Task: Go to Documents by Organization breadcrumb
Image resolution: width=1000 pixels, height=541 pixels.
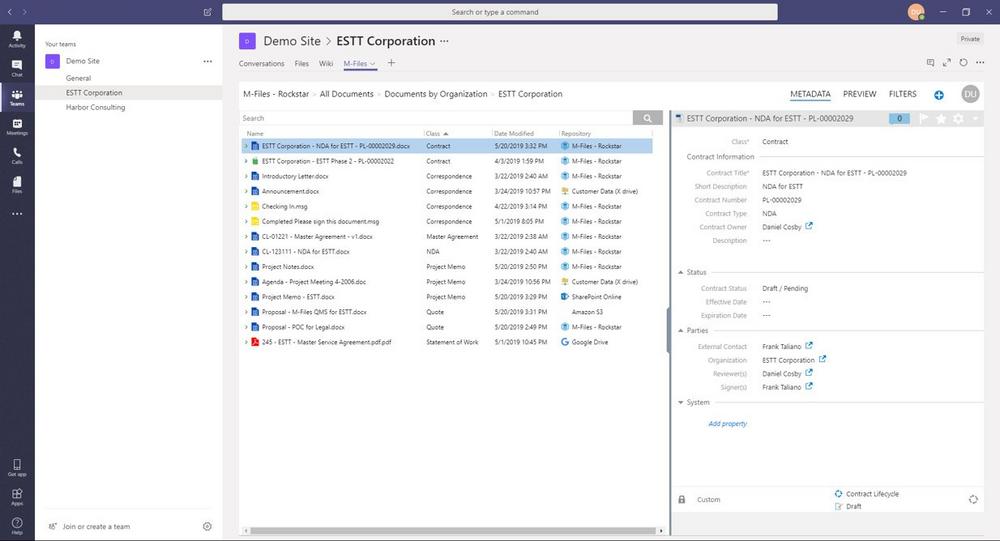Action: (x=436, y=94)
